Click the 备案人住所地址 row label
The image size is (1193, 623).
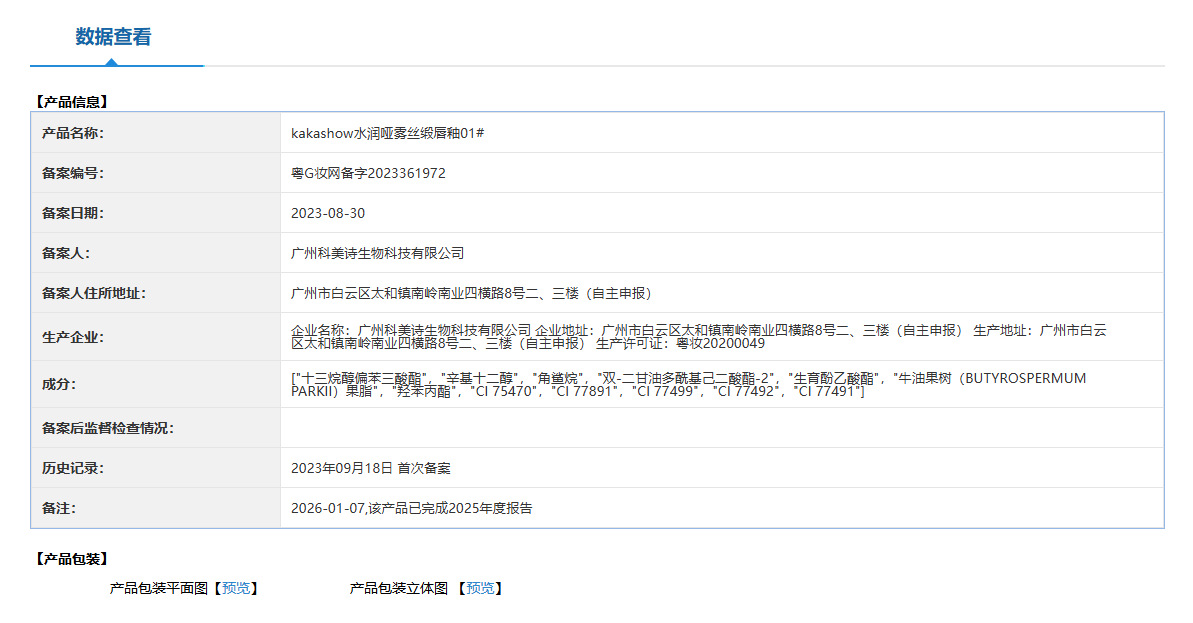[94, 293]
